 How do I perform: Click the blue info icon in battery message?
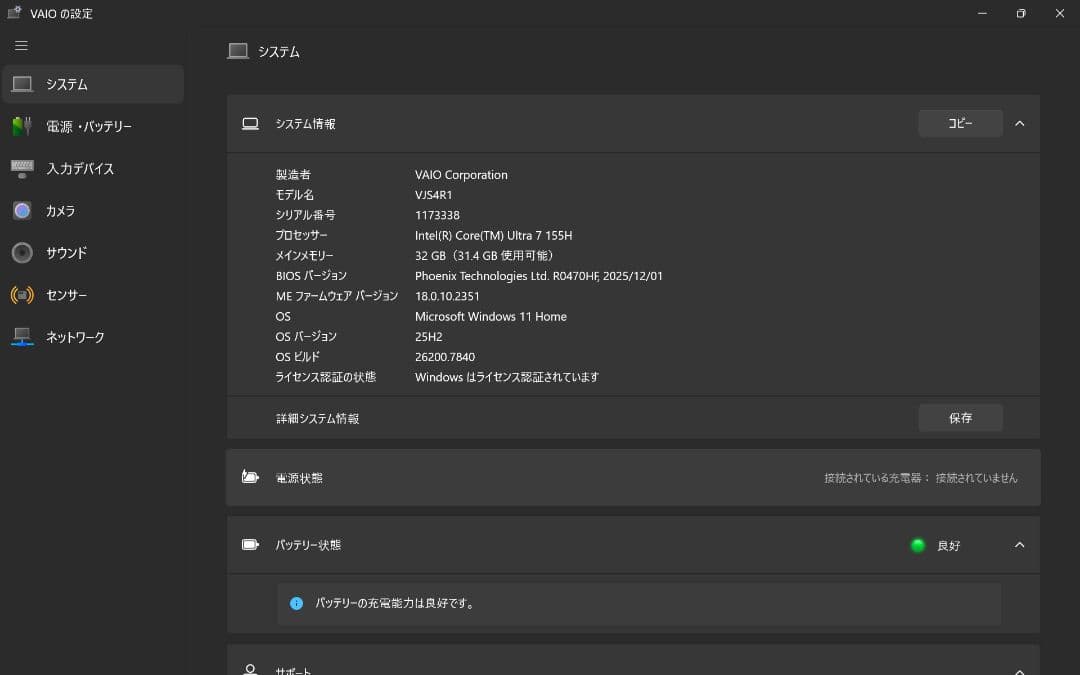click(296, 603)
